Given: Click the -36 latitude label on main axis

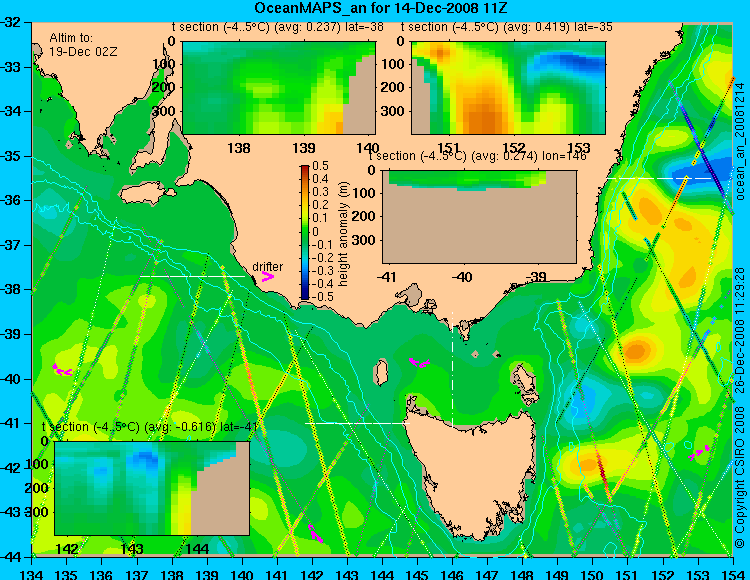Looking at the screenshot, I should tap(11, 200).
